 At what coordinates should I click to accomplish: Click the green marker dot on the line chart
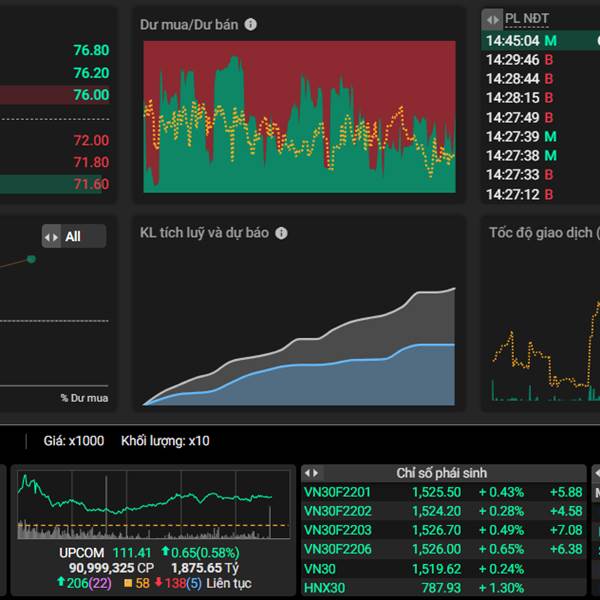(31, 259)
